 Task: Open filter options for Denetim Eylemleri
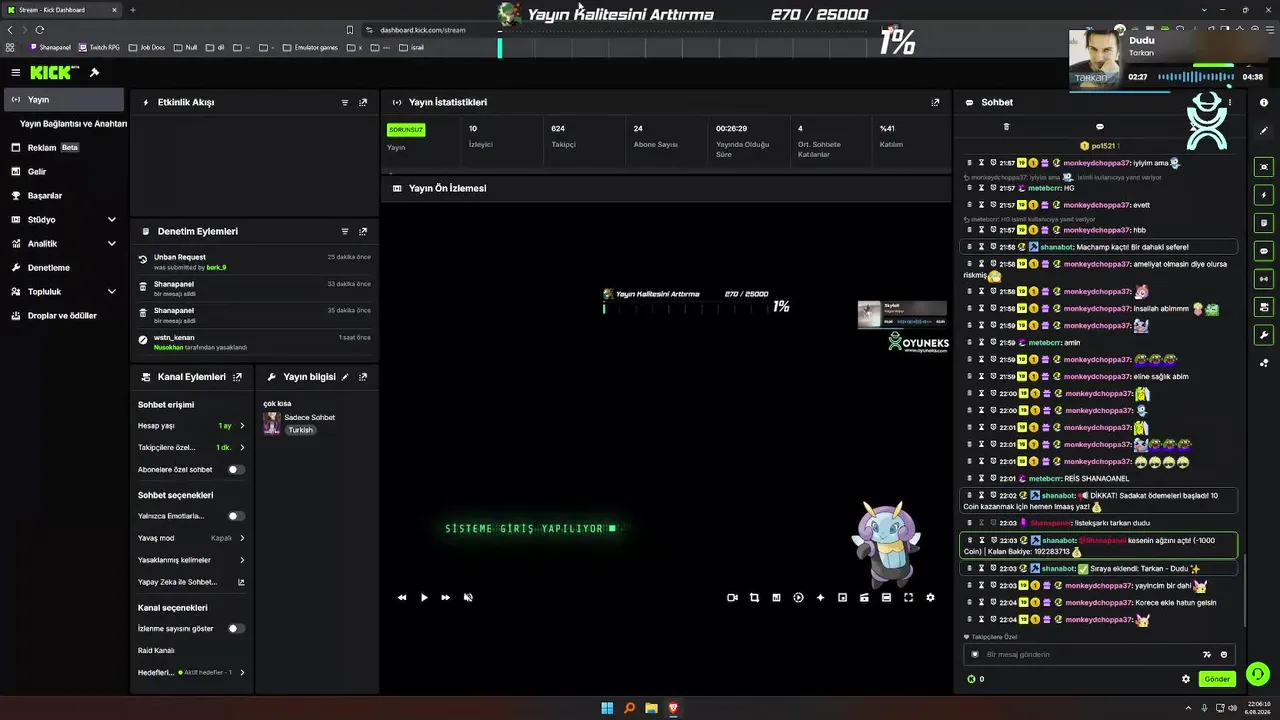[345, 231]
